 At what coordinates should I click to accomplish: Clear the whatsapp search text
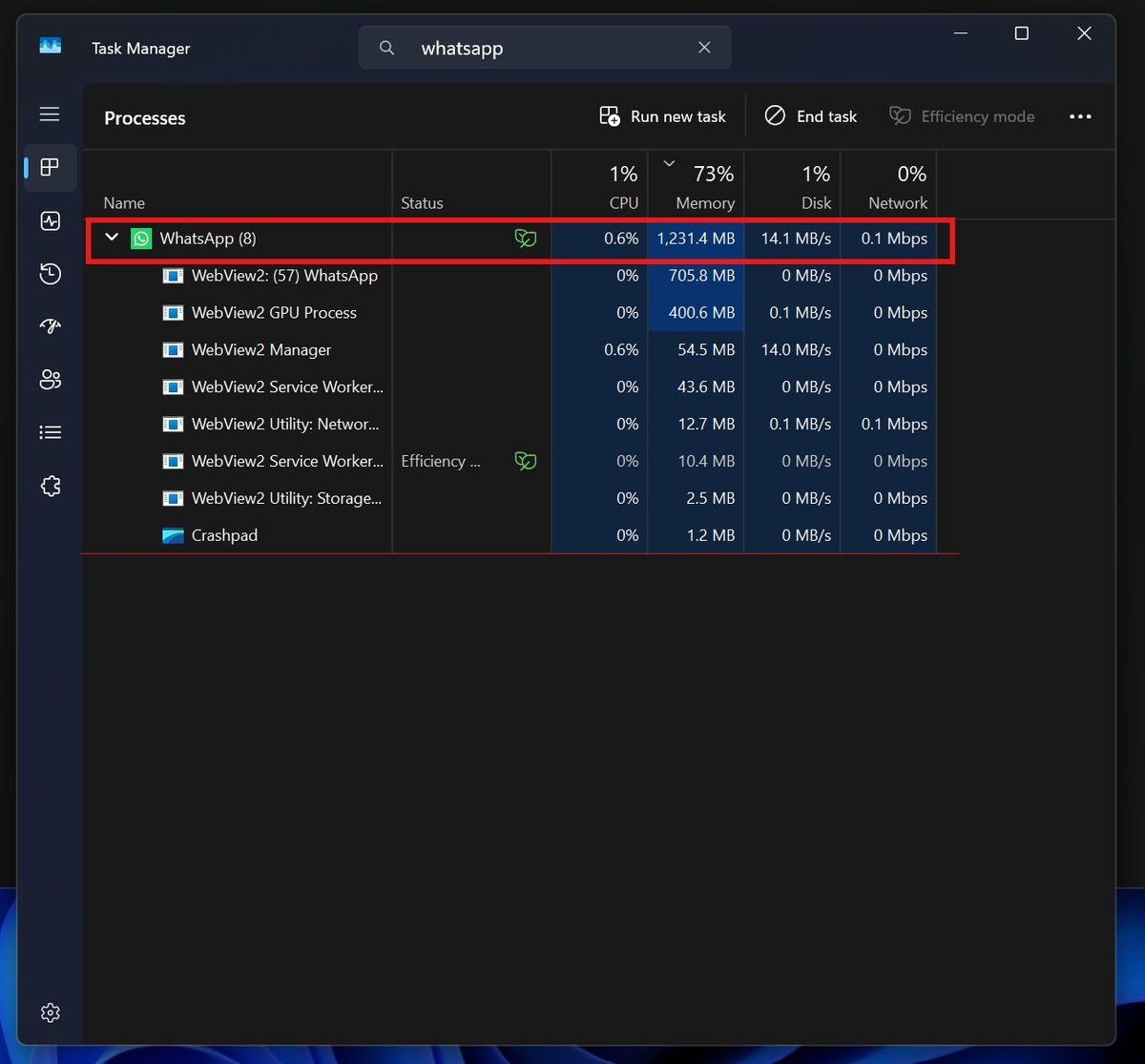pos(704,48)
